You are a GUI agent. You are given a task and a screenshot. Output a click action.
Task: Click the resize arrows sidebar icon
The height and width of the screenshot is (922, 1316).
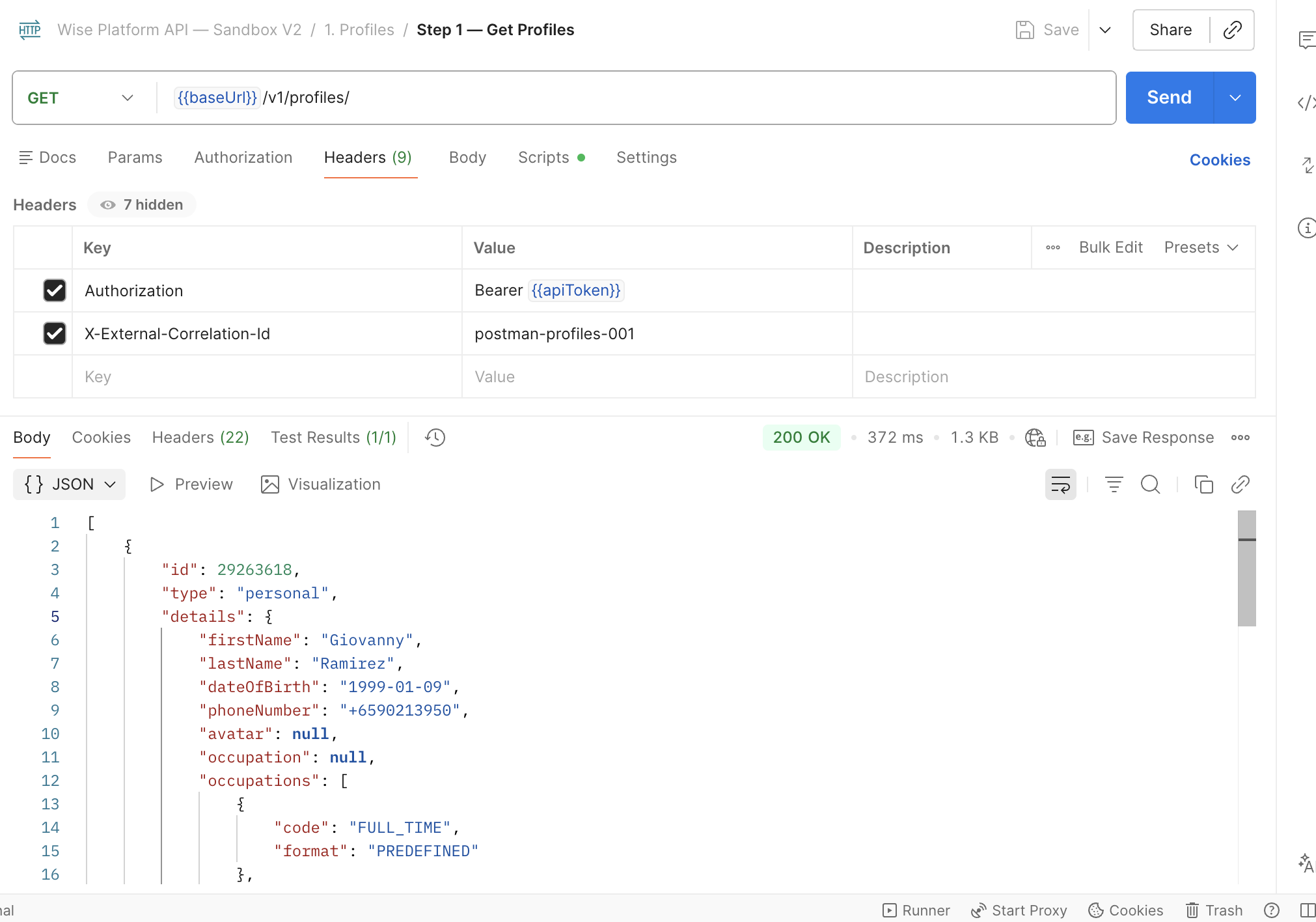tap(1307, 165)
